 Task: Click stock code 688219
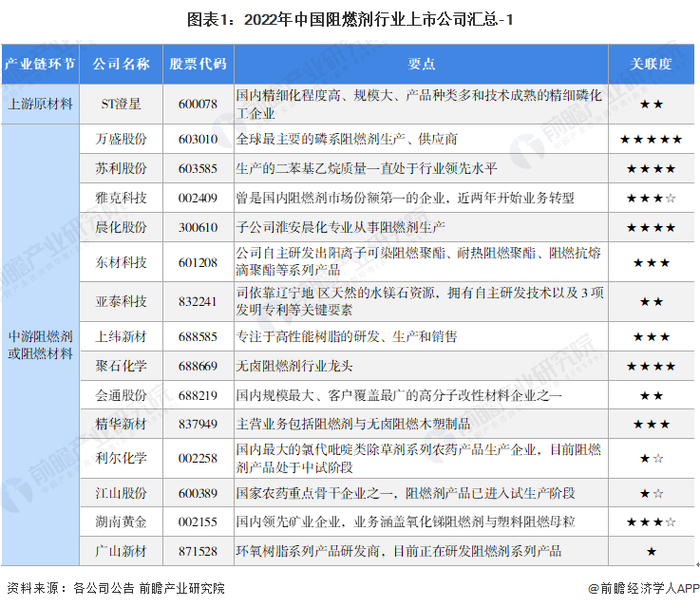[198, 395]
